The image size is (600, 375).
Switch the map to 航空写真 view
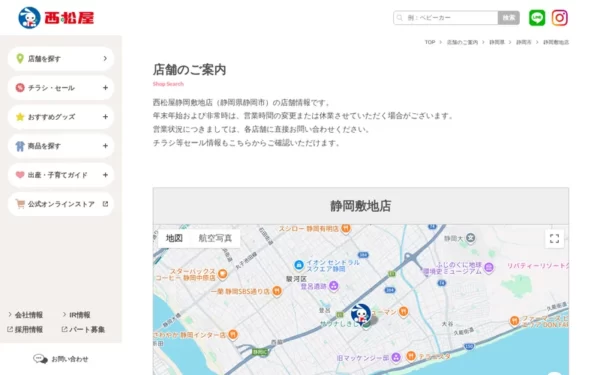(x=215, y=238)
